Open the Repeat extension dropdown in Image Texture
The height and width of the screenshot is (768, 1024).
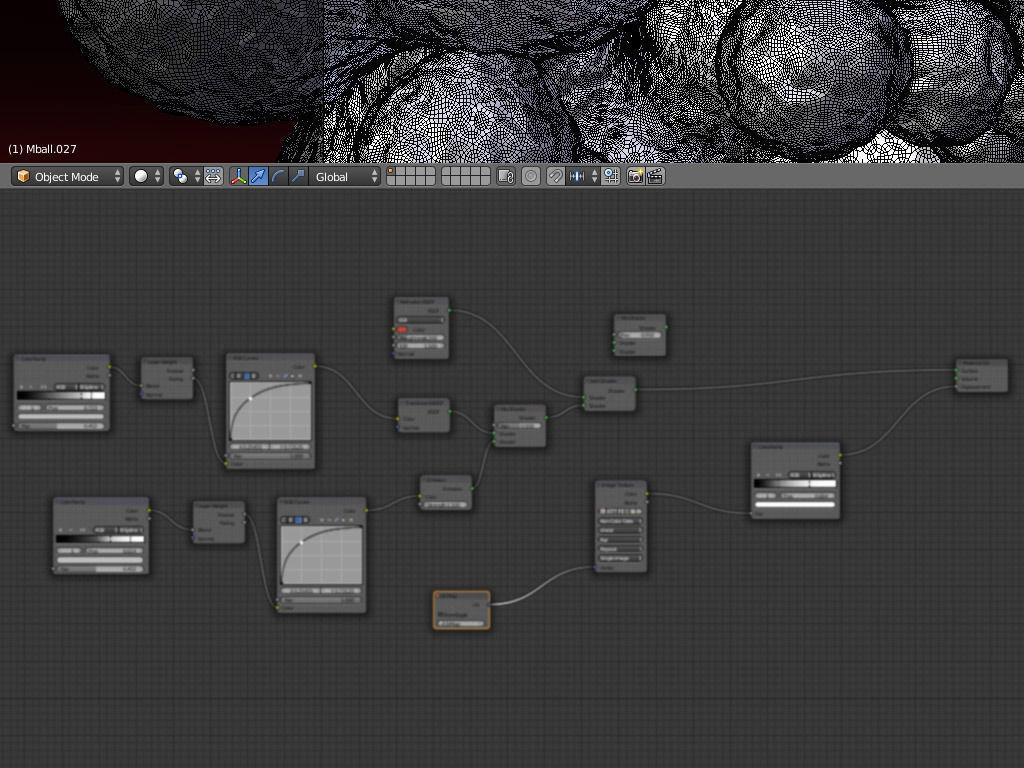[620, 549]
